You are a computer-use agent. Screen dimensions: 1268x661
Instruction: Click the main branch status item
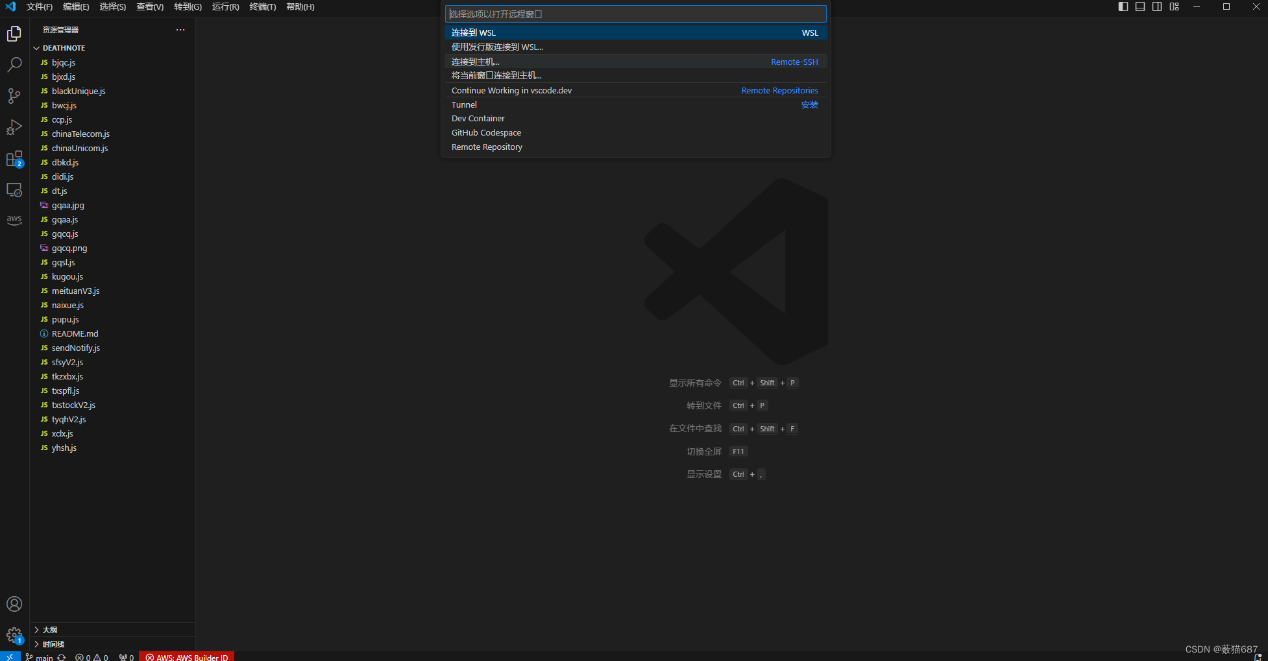(x=39, y=657)
